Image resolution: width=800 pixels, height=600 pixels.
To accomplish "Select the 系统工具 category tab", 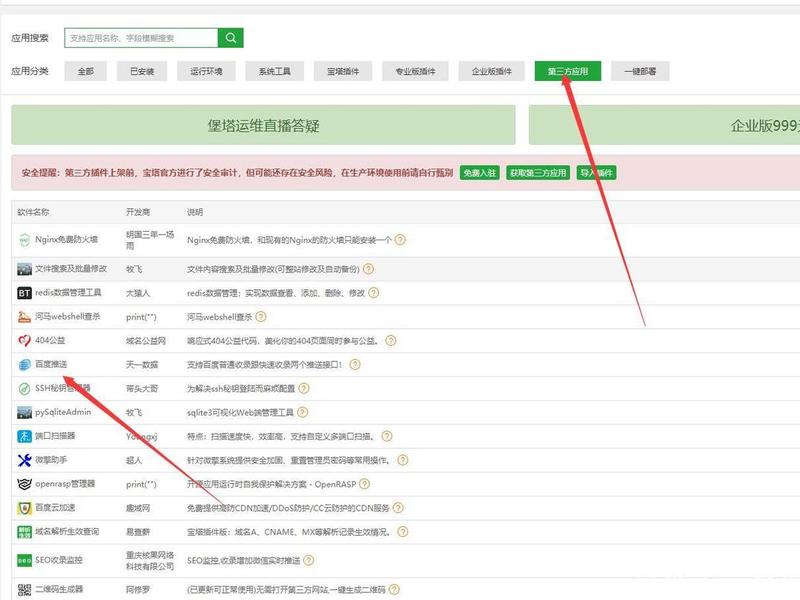I will [274, 71].
